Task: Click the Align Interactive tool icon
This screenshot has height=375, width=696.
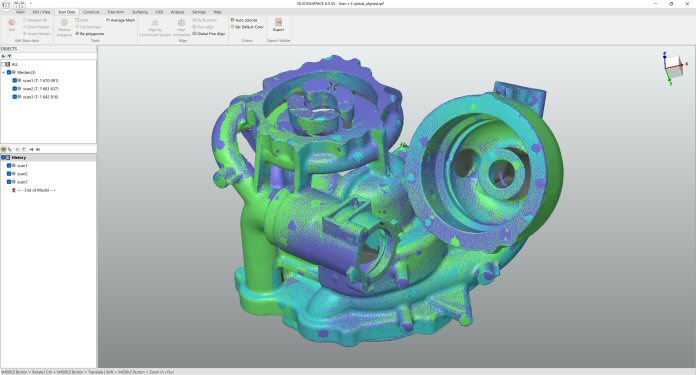Action: tap(182, 27)
